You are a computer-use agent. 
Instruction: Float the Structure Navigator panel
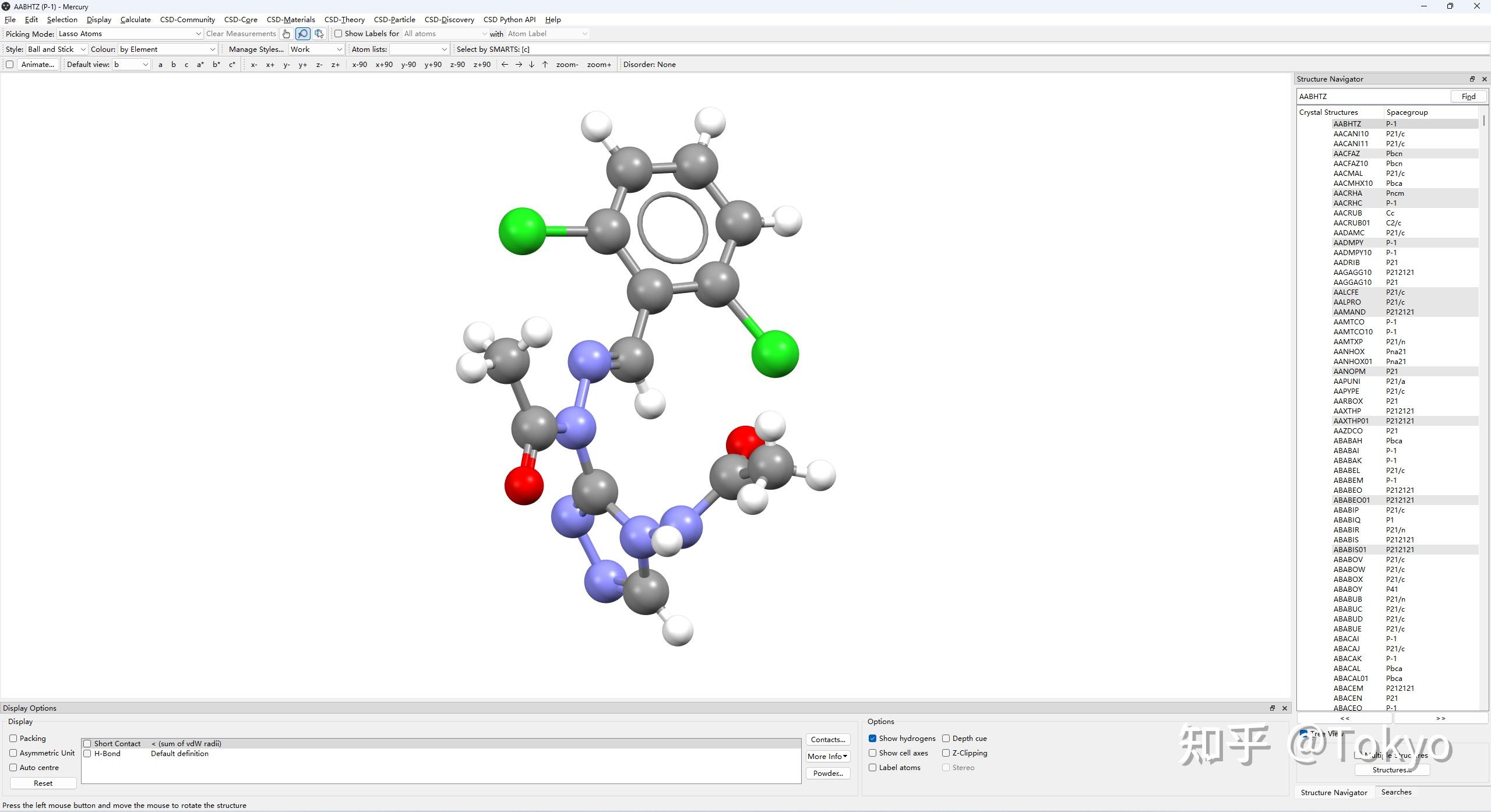pyautogui.click(x=1472, y=79)
